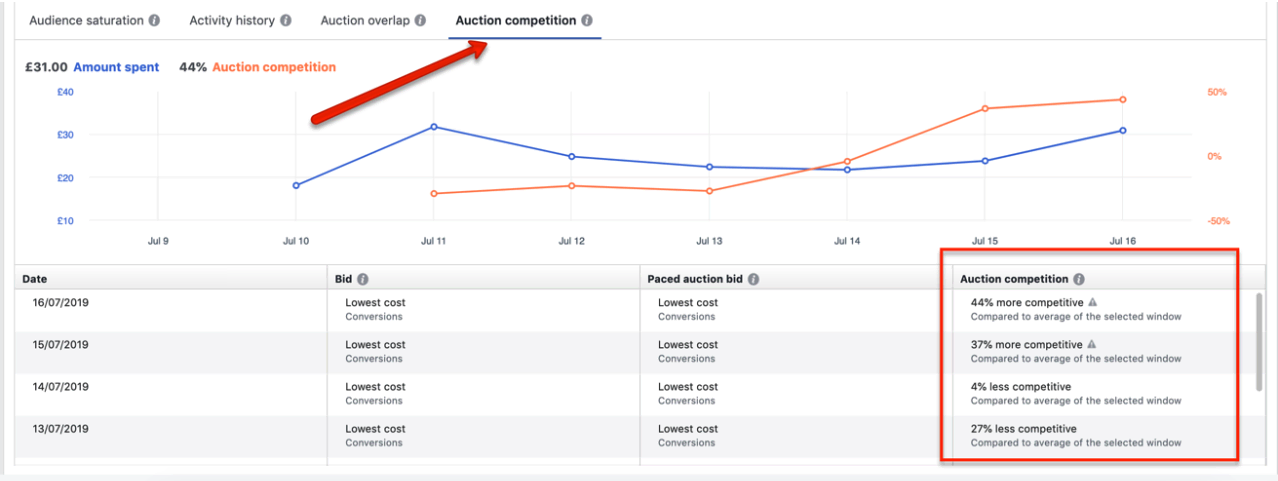Screen dimensions: 1278x481
Task: Click warning triangle beside 37% more competitive
Action: point(1092,344)
